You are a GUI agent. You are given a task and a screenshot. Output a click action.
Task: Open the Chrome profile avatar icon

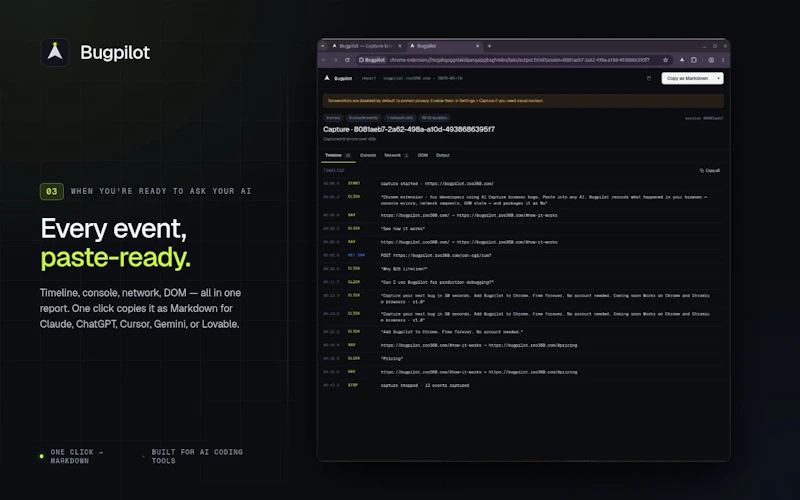pos(711,60)
